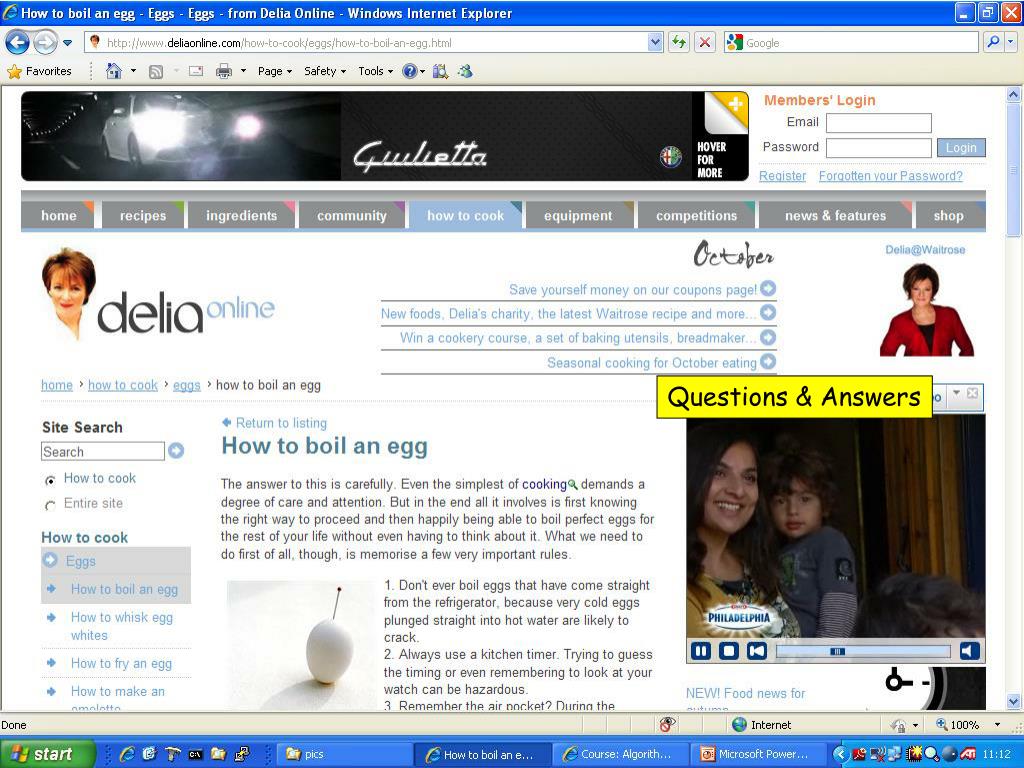The width and height of the screenshot is (1024, 768).
Task: Open the Safety menu
Action: pyautogui.click(x=325, y=71)
